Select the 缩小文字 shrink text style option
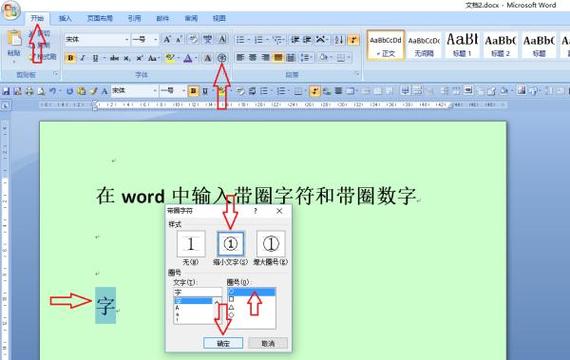 tap(230, 244)
